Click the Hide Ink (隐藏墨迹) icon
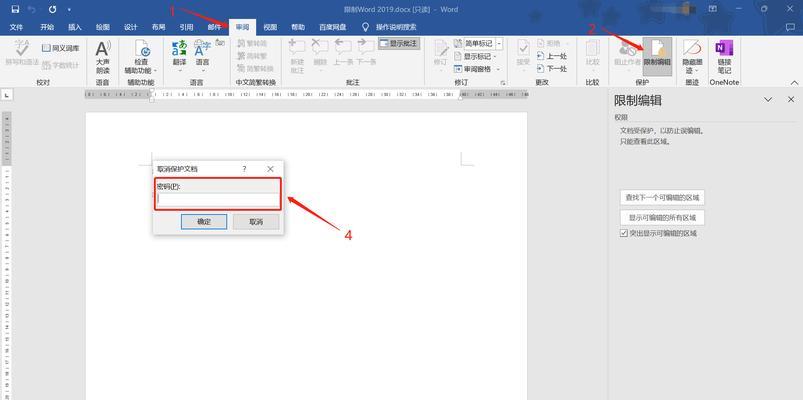The height and width of the screenshot is (400, 803). click(692, 57)
